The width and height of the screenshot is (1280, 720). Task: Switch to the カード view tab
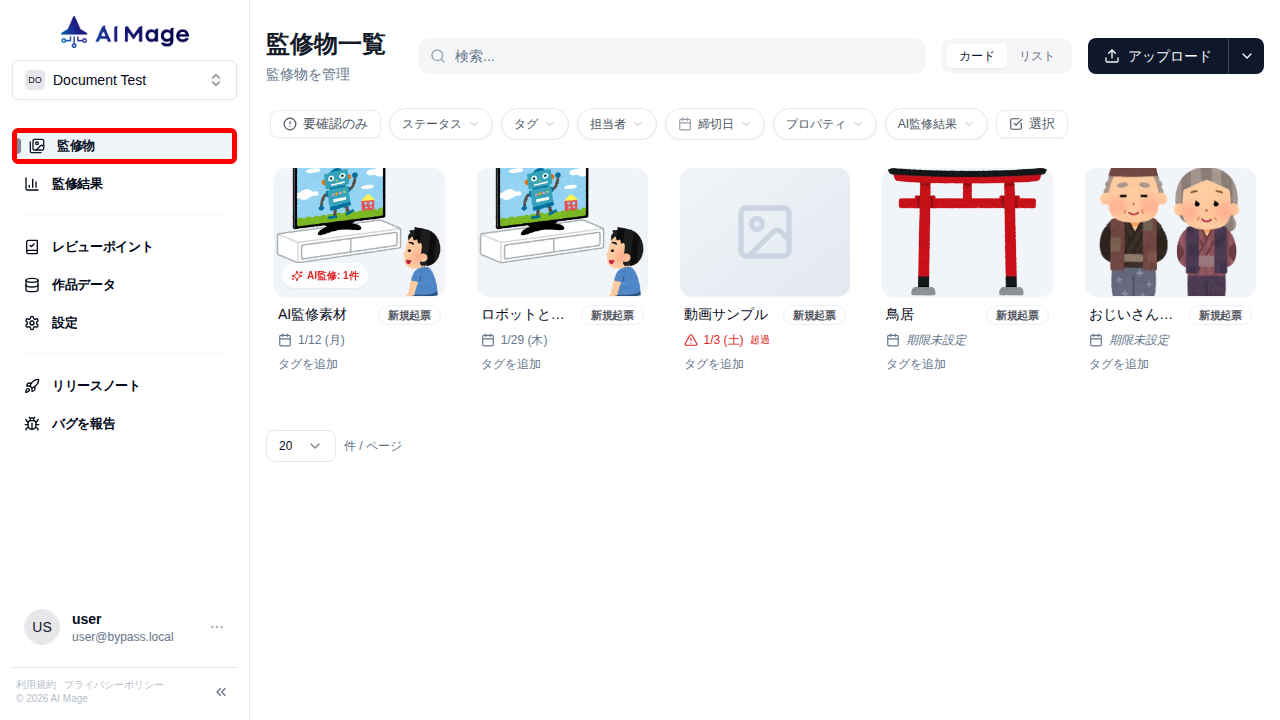(975, 56)
